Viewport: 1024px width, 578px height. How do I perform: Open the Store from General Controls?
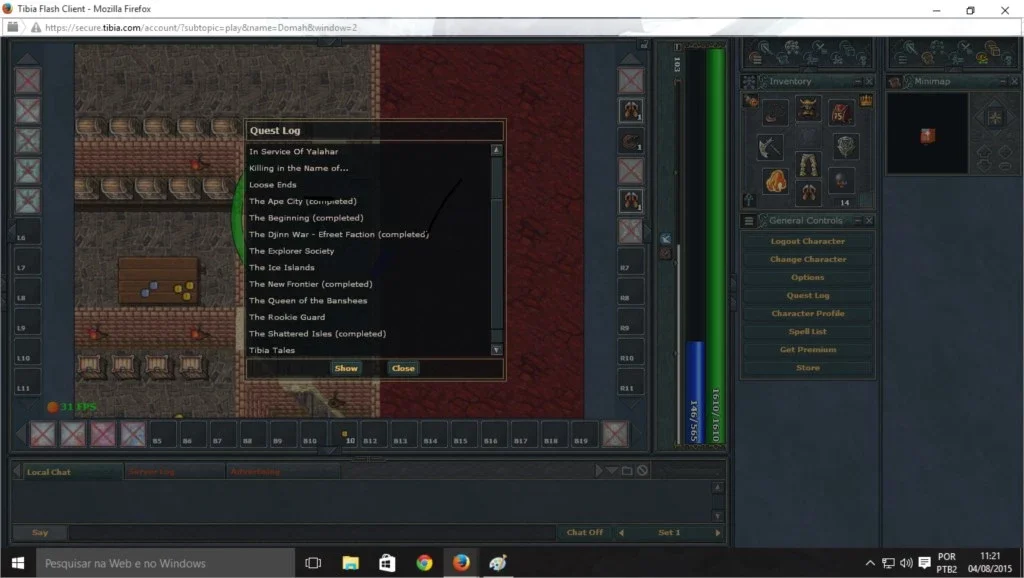click(x=808, y=368)
